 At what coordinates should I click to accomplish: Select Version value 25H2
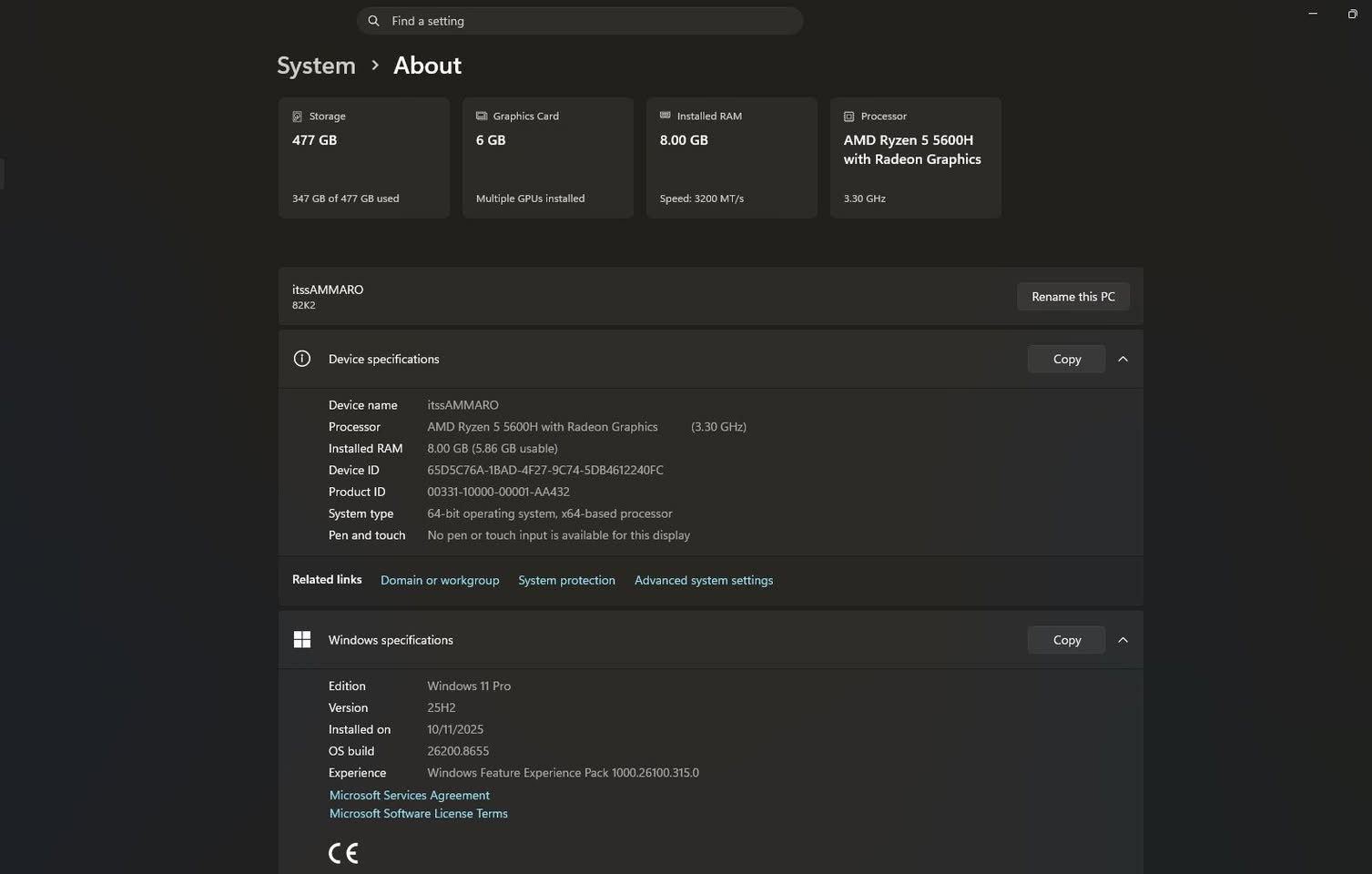[x=442, y=708]
